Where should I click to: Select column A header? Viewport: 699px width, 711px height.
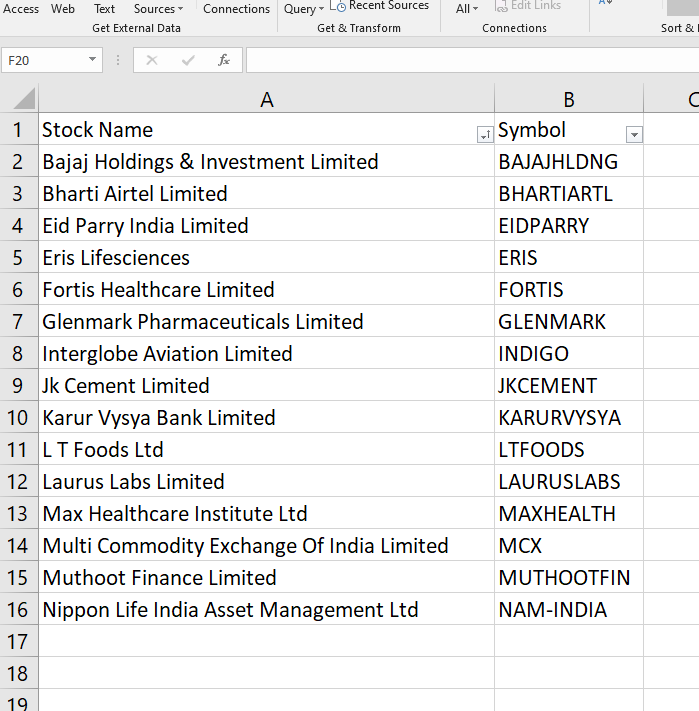click(x=266, y=99)
